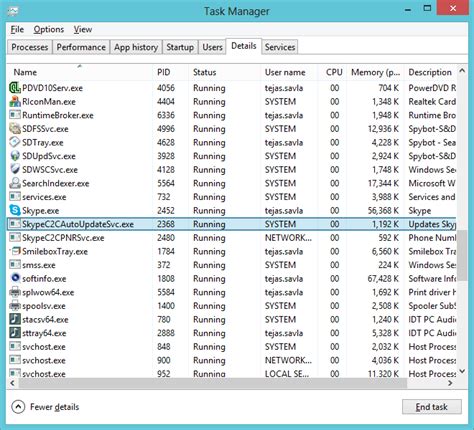
Task: Switch to the Processes tab
Action: [30, 47]
